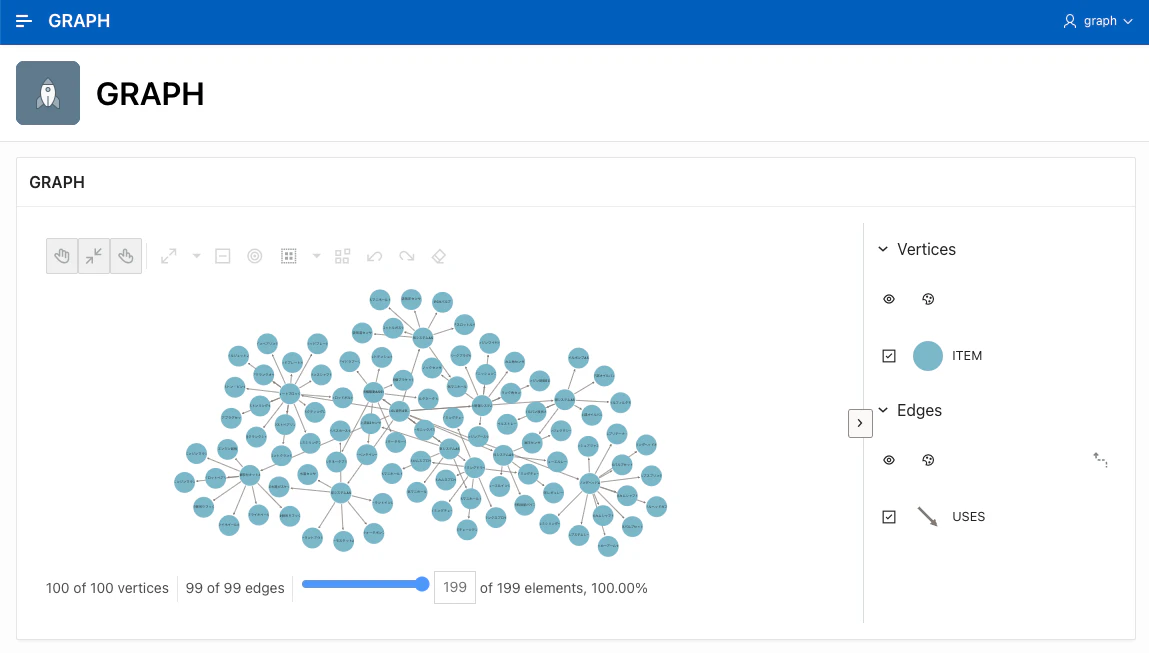Click the redo arrow toolbar icon
1149x653 pixels.
tap(407, 257)
